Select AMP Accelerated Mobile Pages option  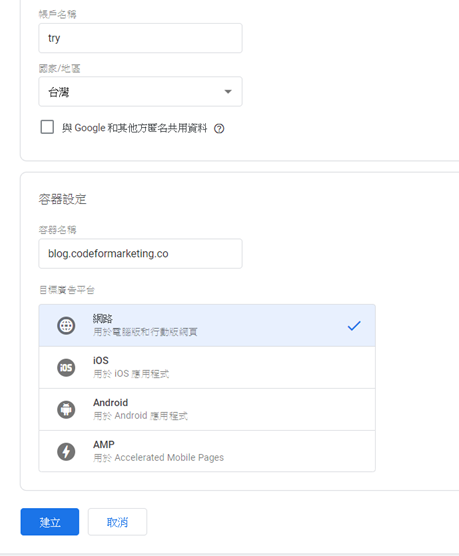click(207, 451)
